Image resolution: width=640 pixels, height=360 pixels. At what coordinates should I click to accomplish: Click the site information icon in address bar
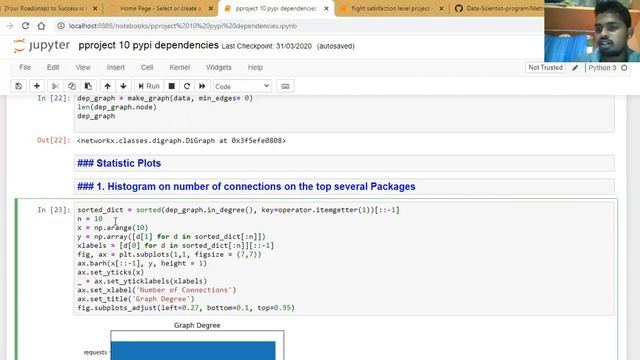(61, 26)
